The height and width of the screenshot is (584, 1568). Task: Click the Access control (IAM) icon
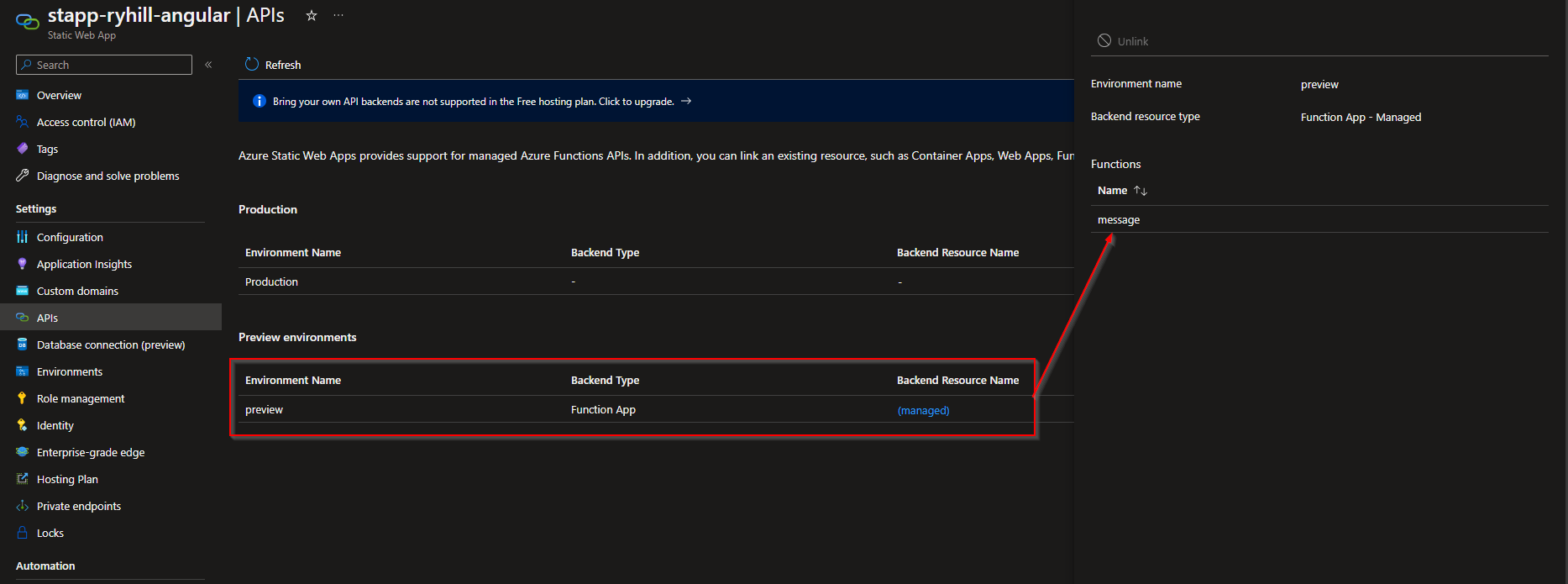[x=23, y=122]
